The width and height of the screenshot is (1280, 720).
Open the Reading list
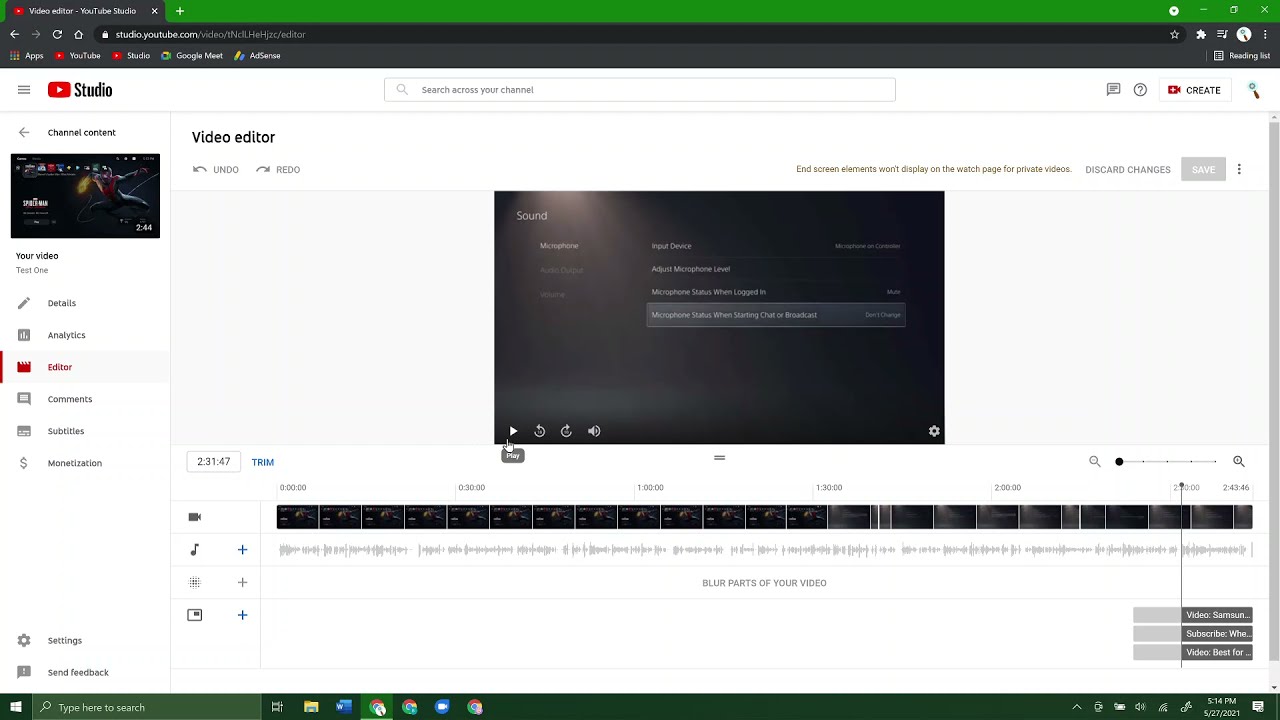coord(1242,56)
